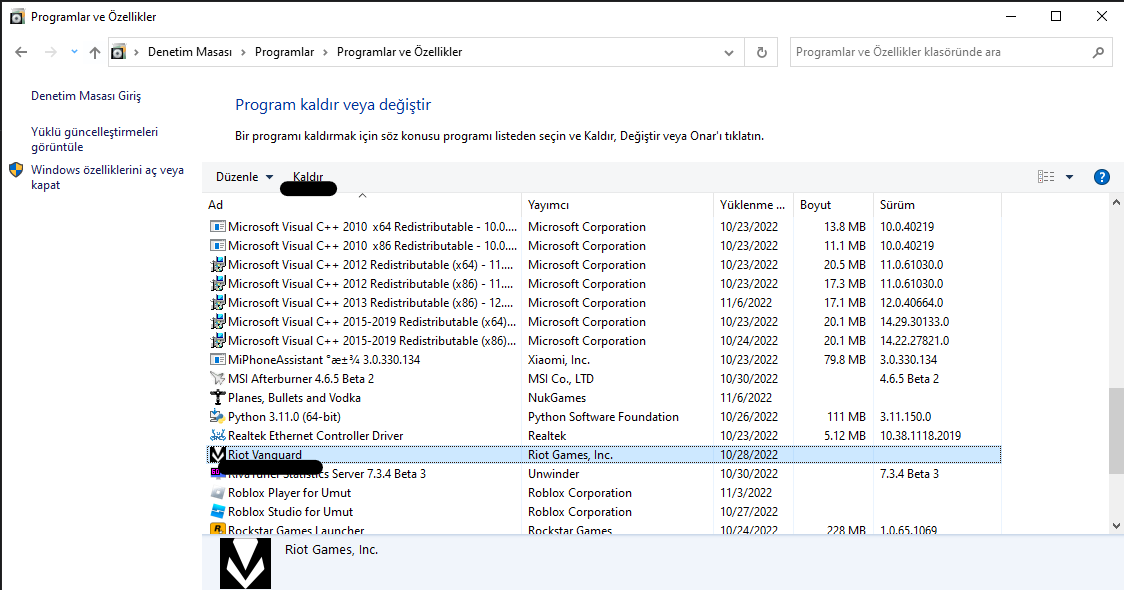
Task: Click the window title bar icon
Action: [x=16, y=16]
